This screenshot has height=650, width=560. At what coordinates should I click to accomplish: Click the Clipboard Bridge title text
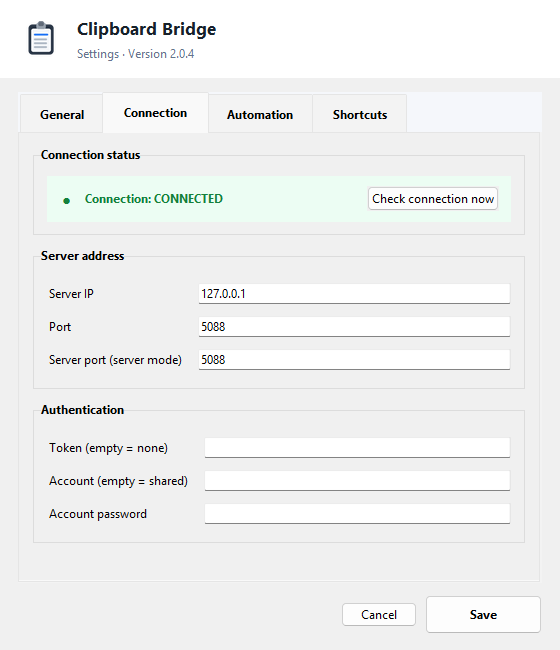146,29
